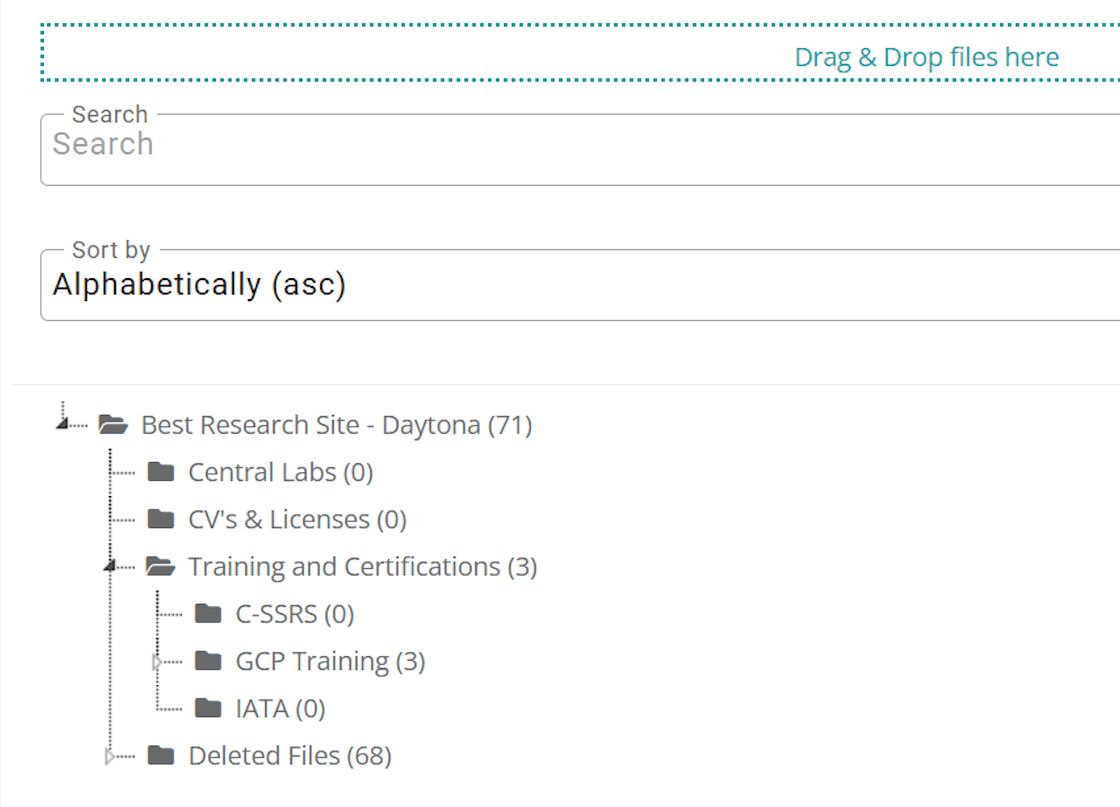
Task: Select the C-SSRS (0) tree item
Action: 295,613
